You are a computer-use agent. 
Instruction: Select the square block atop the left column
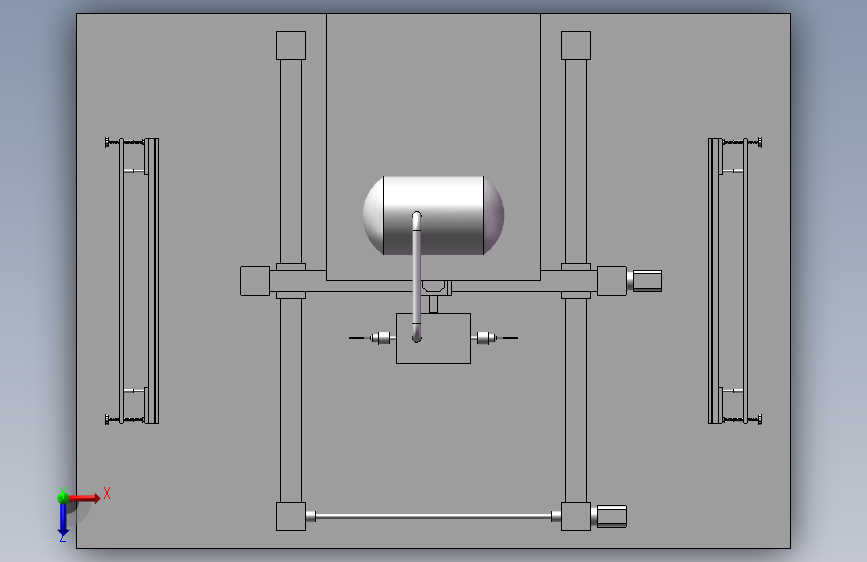coord(291,45)
